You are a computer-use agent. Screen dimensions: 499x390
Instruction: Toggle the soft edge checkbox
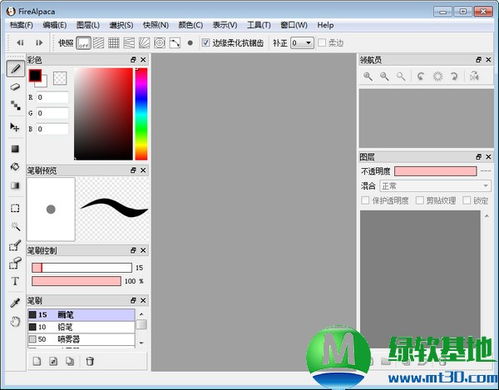pyautogui.click(x=322, y=43)
